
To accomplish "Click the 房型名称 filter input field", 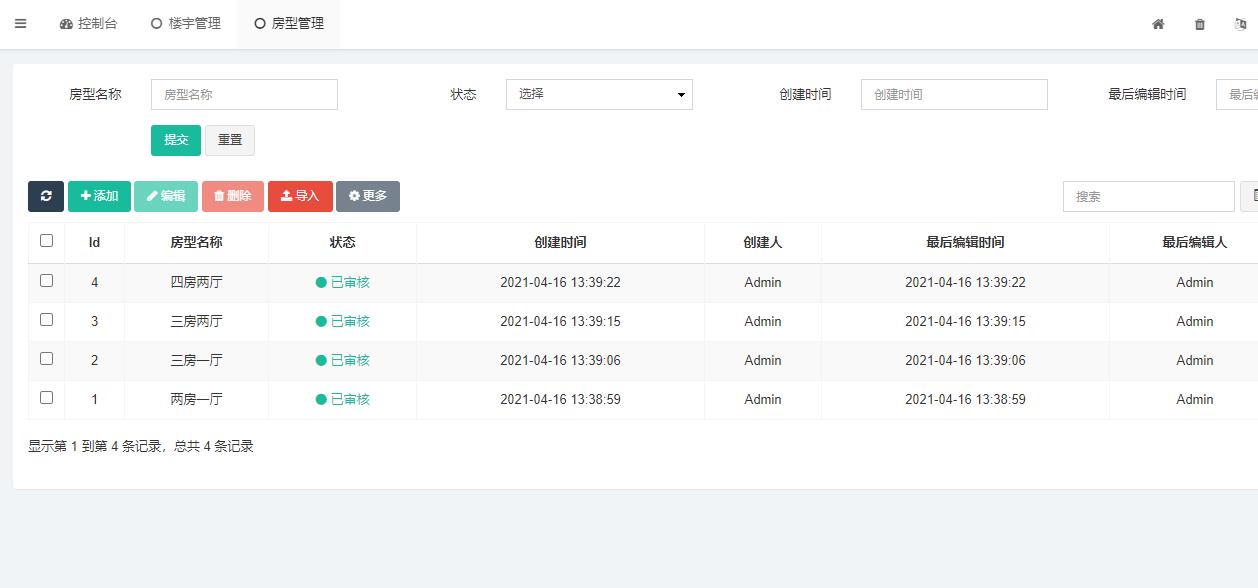I will point(244,94).
